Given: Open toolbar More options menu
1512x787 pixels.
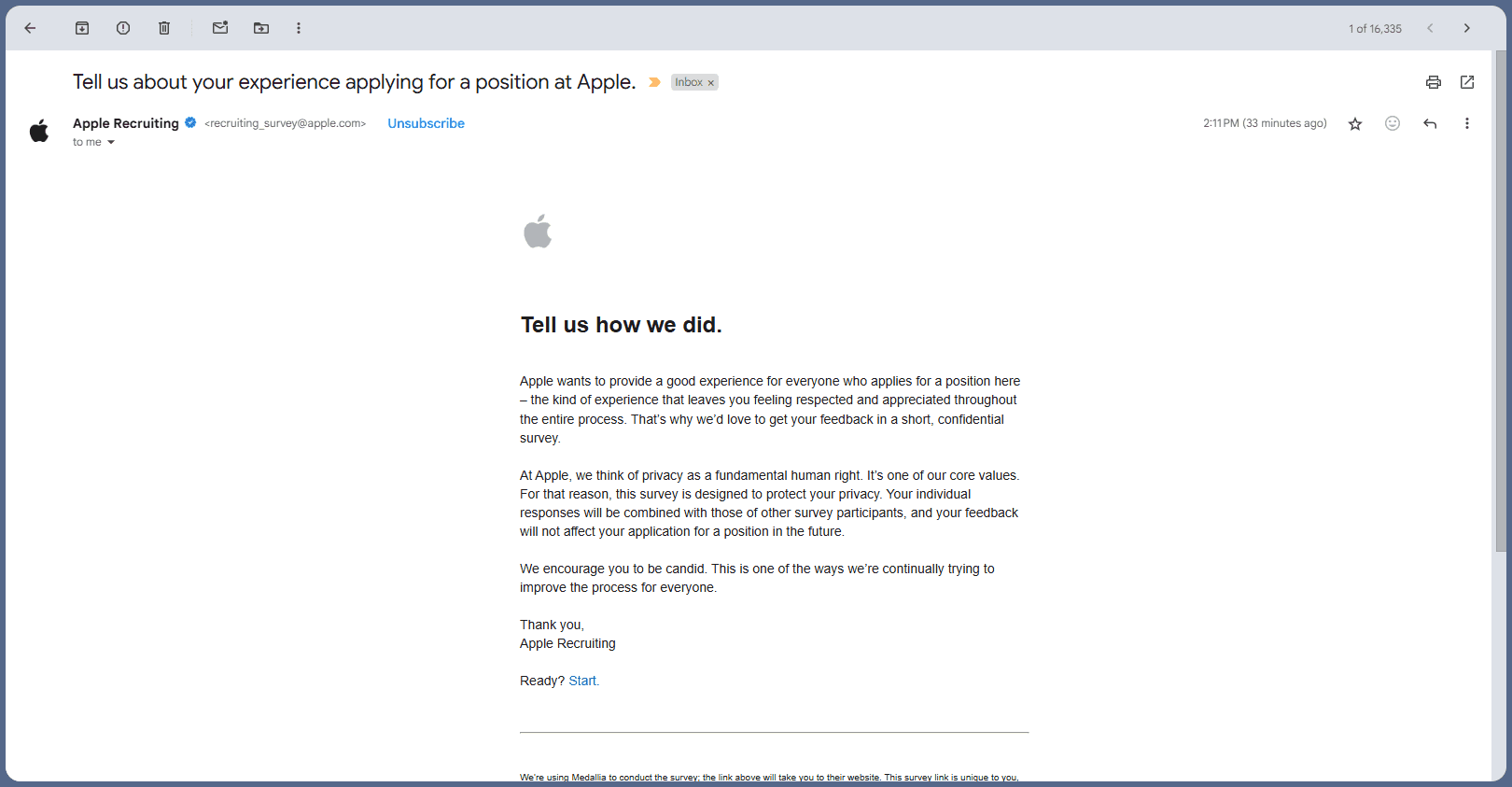Looking at the screenshot, I should (x=299, y=28).
